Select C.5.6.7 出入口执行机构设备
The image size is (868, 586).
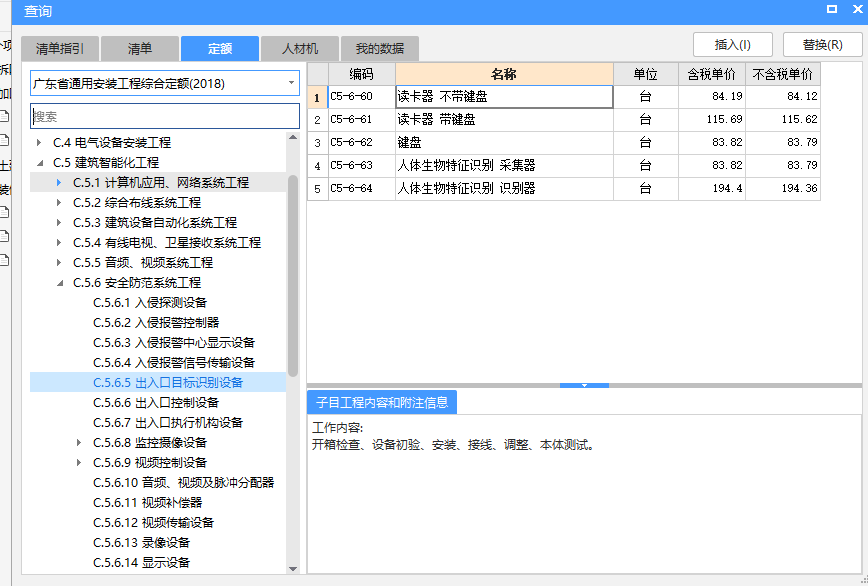pyautogui.click(x=168, y=422)
